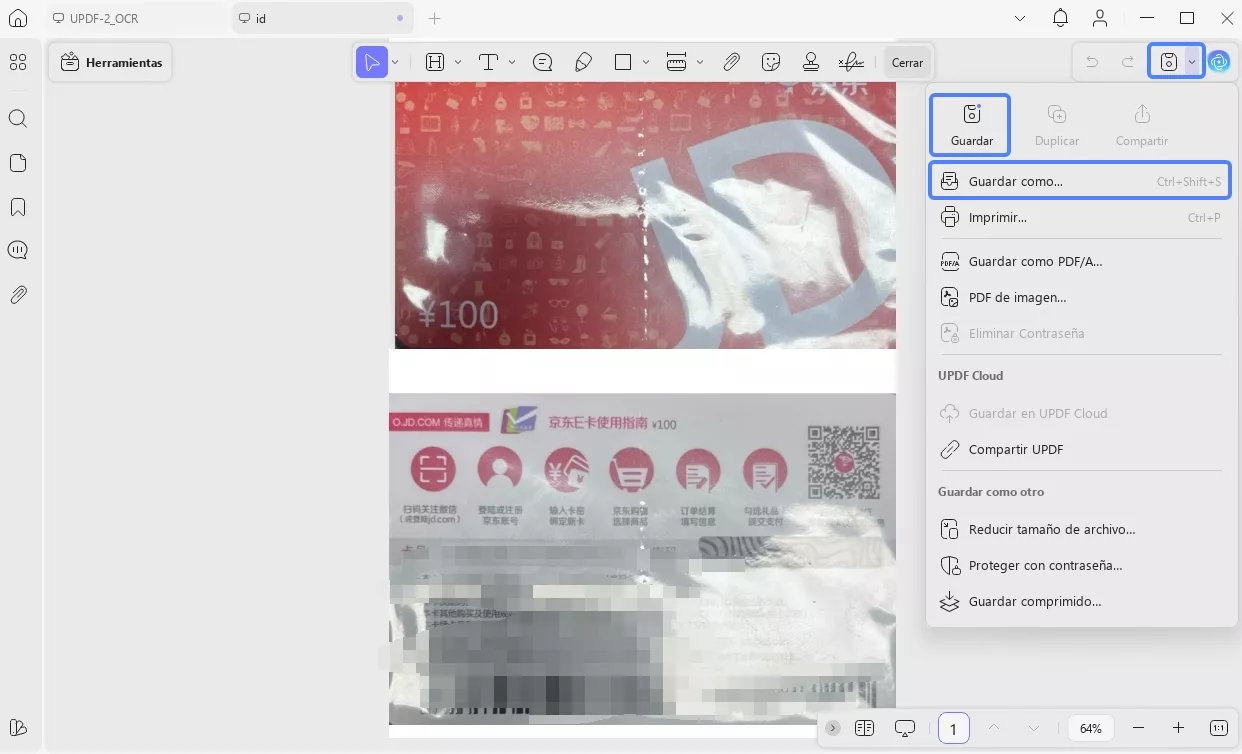Click the Cerrar button
This screenshot has width=1242, height=754.
908,62
